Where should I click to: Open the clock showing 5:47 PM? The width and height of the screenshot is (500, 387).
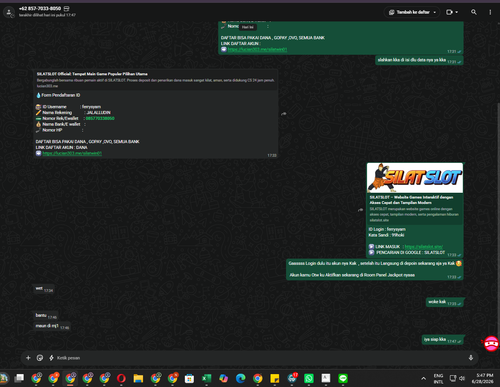483,378
